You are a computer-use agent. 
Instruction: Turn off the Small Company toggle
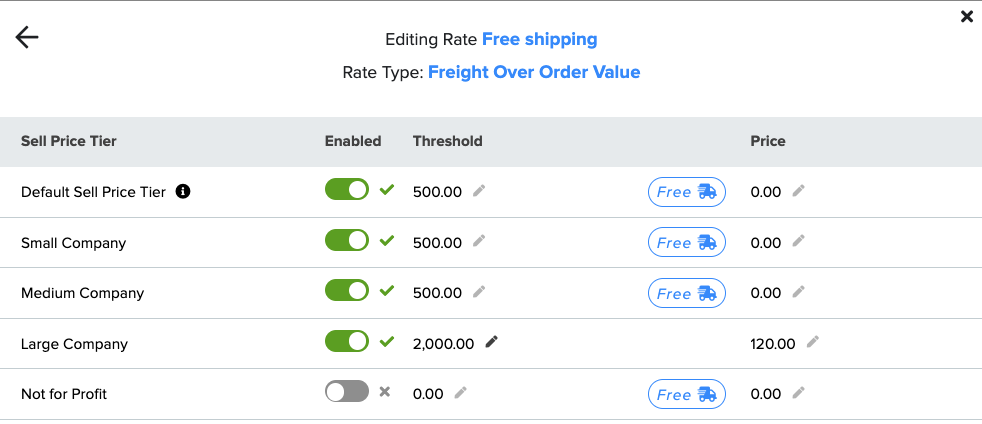click(x=347, y=240)
